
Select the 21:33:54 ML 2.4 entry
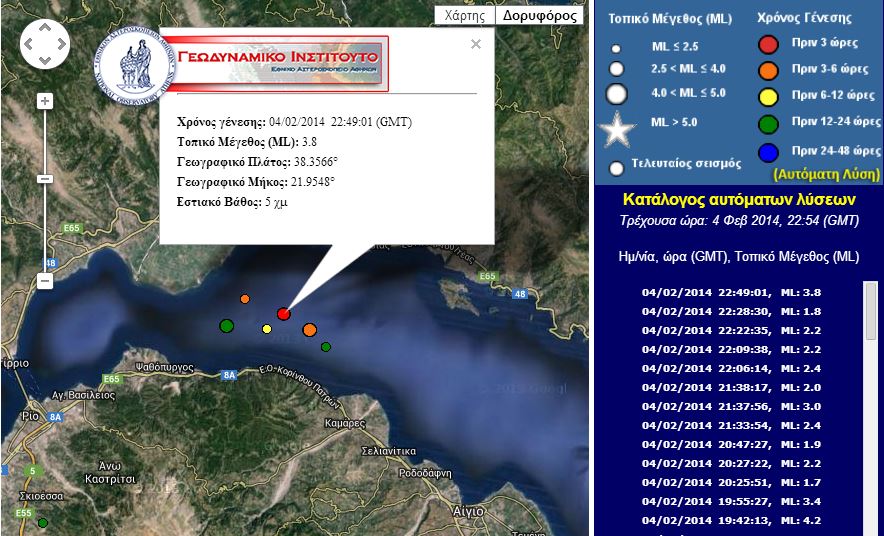[731, 426]
